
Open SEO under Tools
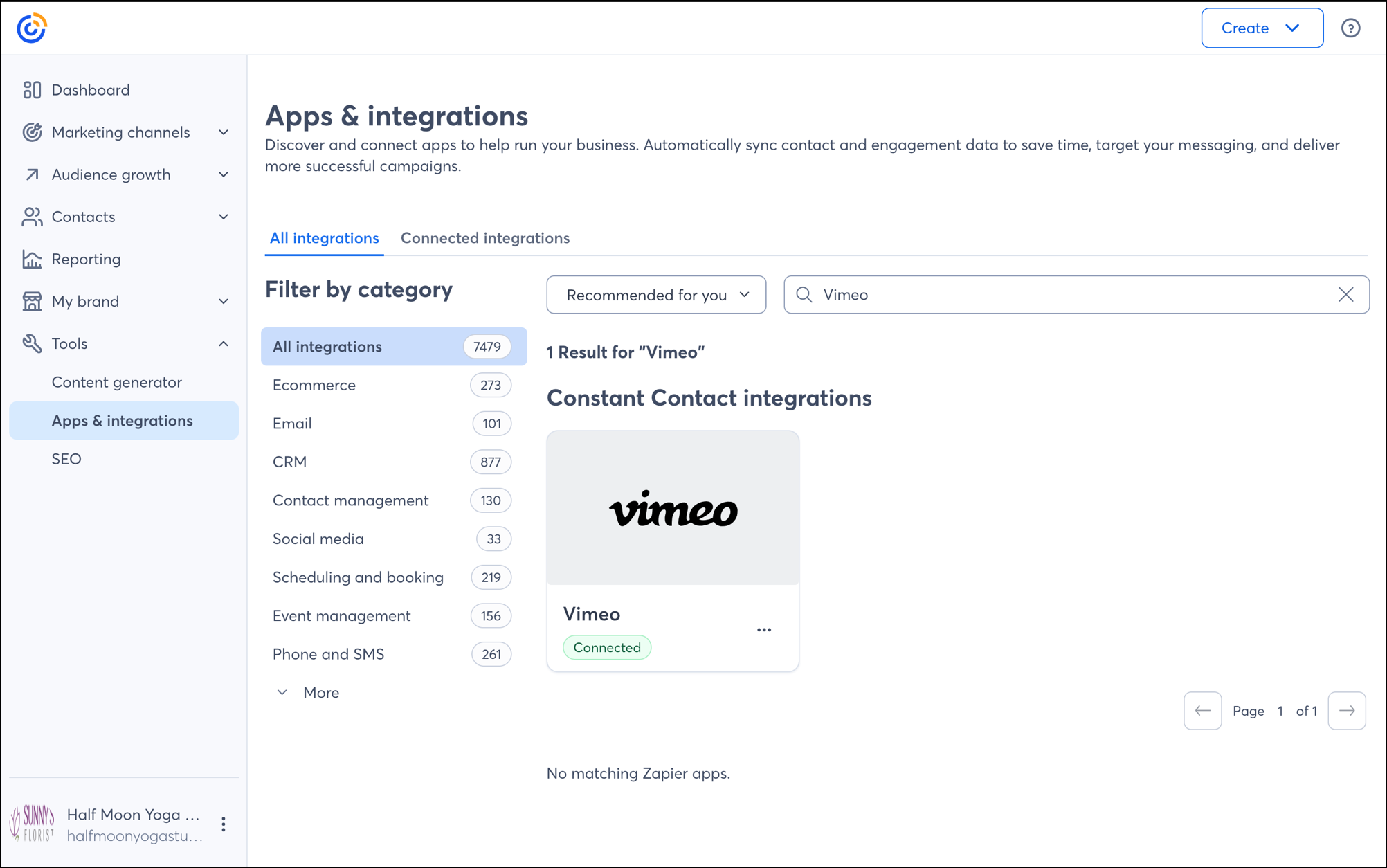click(66, 459)
